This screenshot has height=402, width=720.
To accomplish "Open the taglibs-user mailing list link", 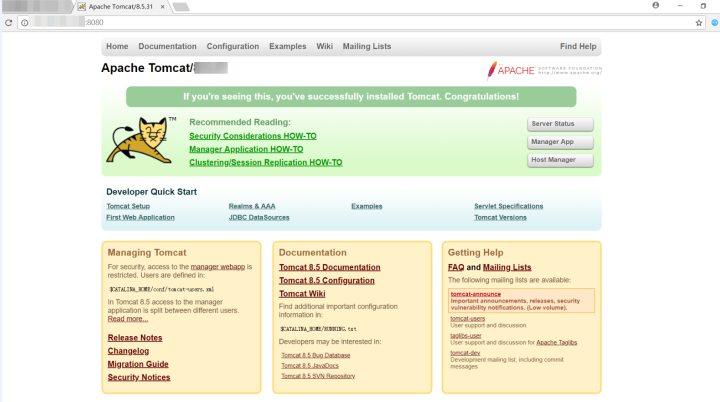I will click(466, 336).
